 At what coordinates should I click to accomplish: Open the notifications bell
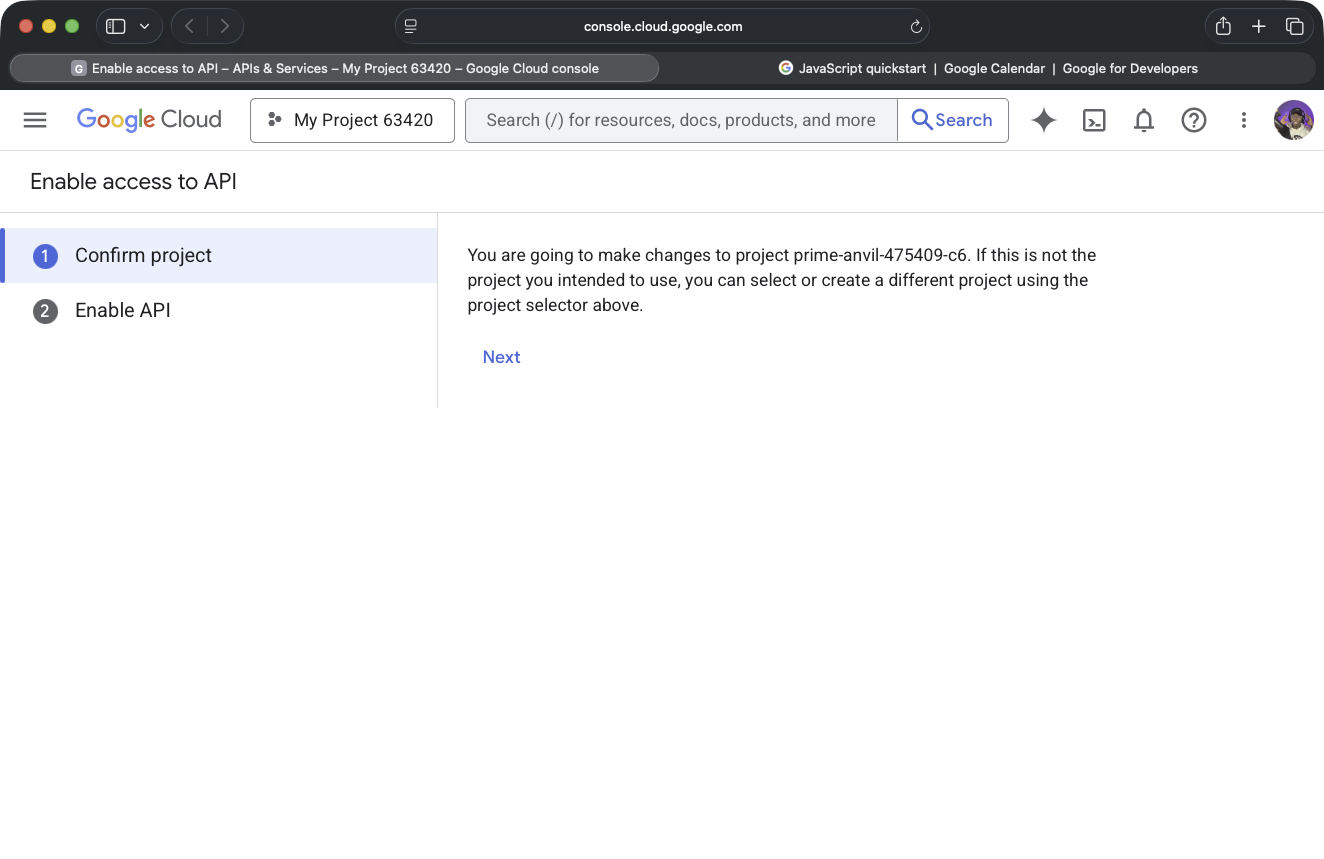pyautogui.click(x=1144, y=120)
